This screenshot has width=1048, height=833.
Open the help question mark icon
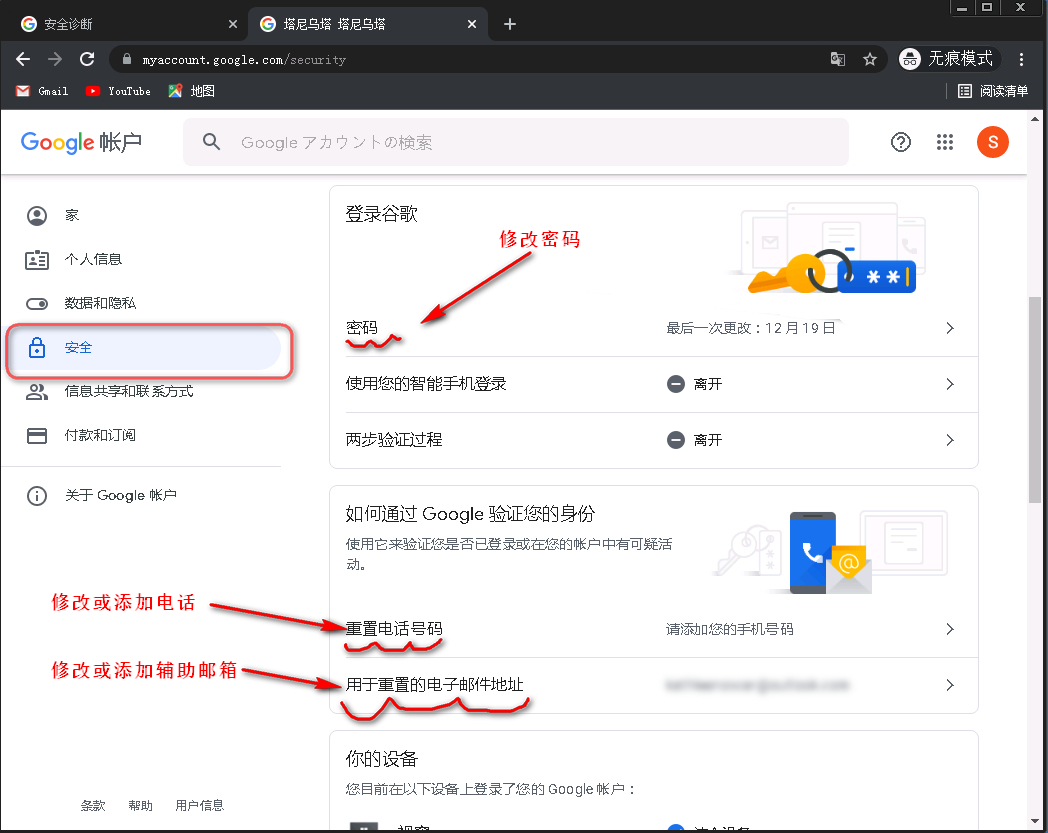tap(901, 142)
